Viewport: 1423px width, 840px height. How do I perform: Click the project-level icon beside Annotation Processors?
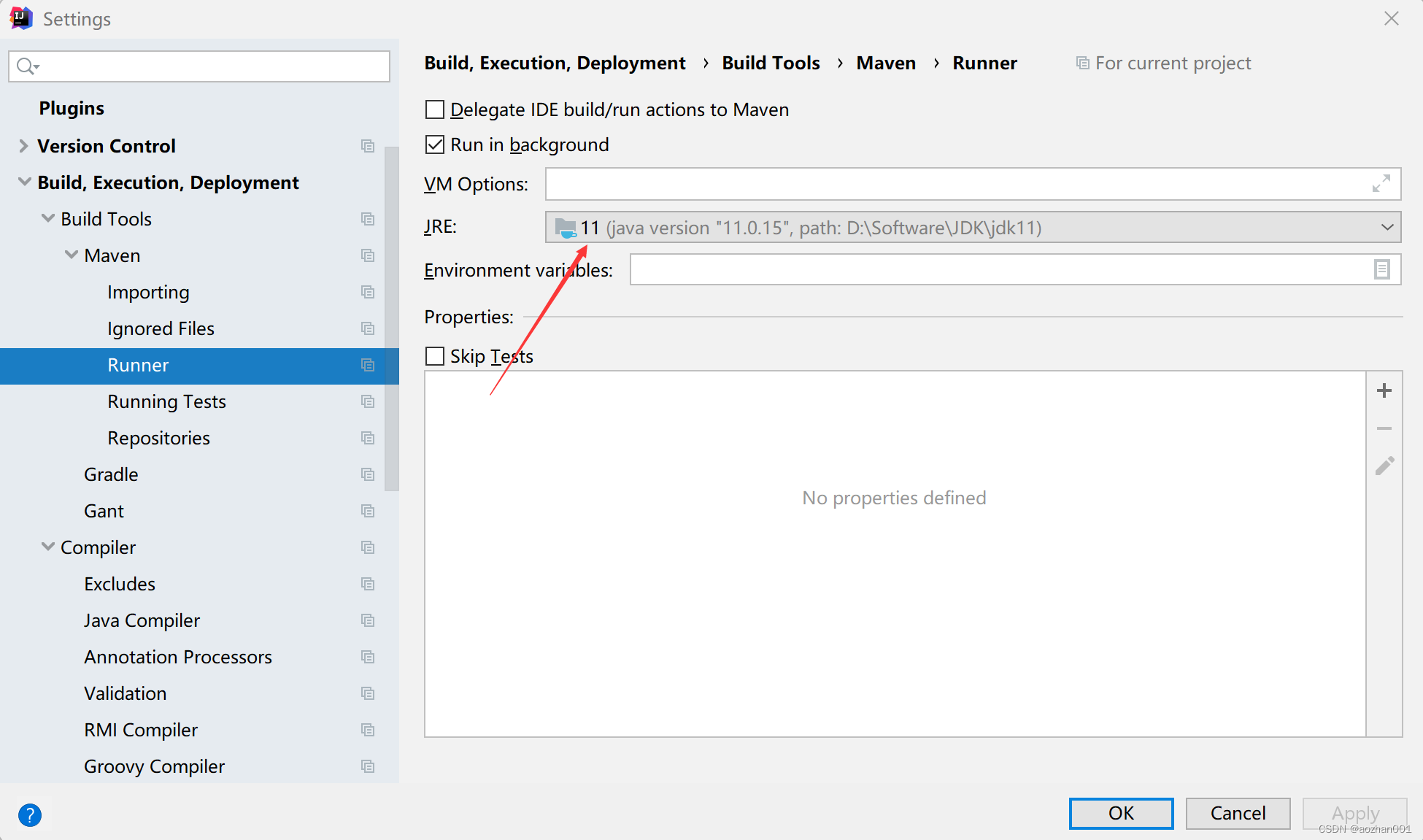pos(368,657)
